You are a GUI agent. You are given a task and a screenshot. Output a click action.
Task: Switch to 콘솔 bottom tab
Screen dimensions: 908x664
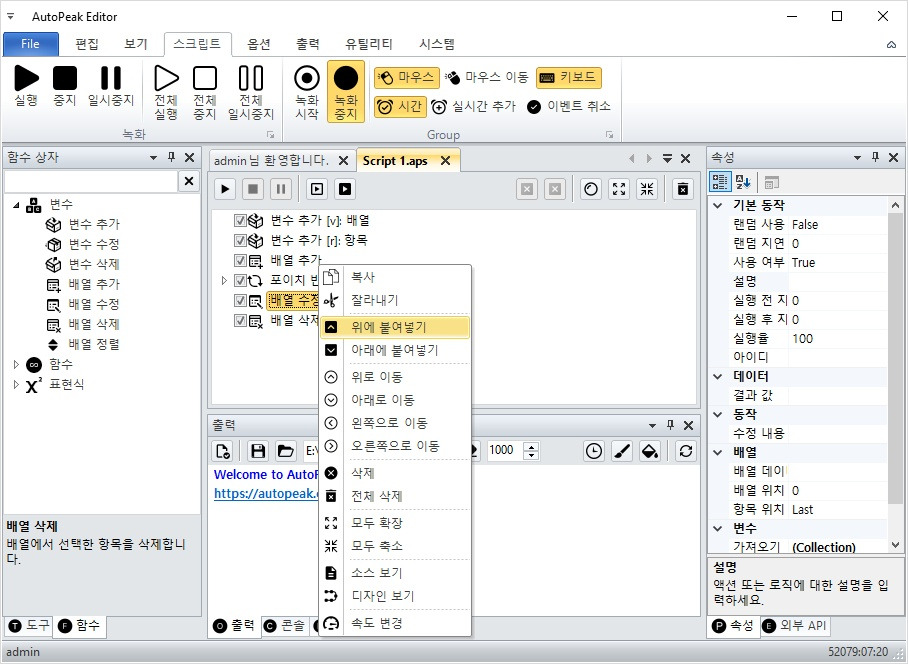tap(285, 625)
